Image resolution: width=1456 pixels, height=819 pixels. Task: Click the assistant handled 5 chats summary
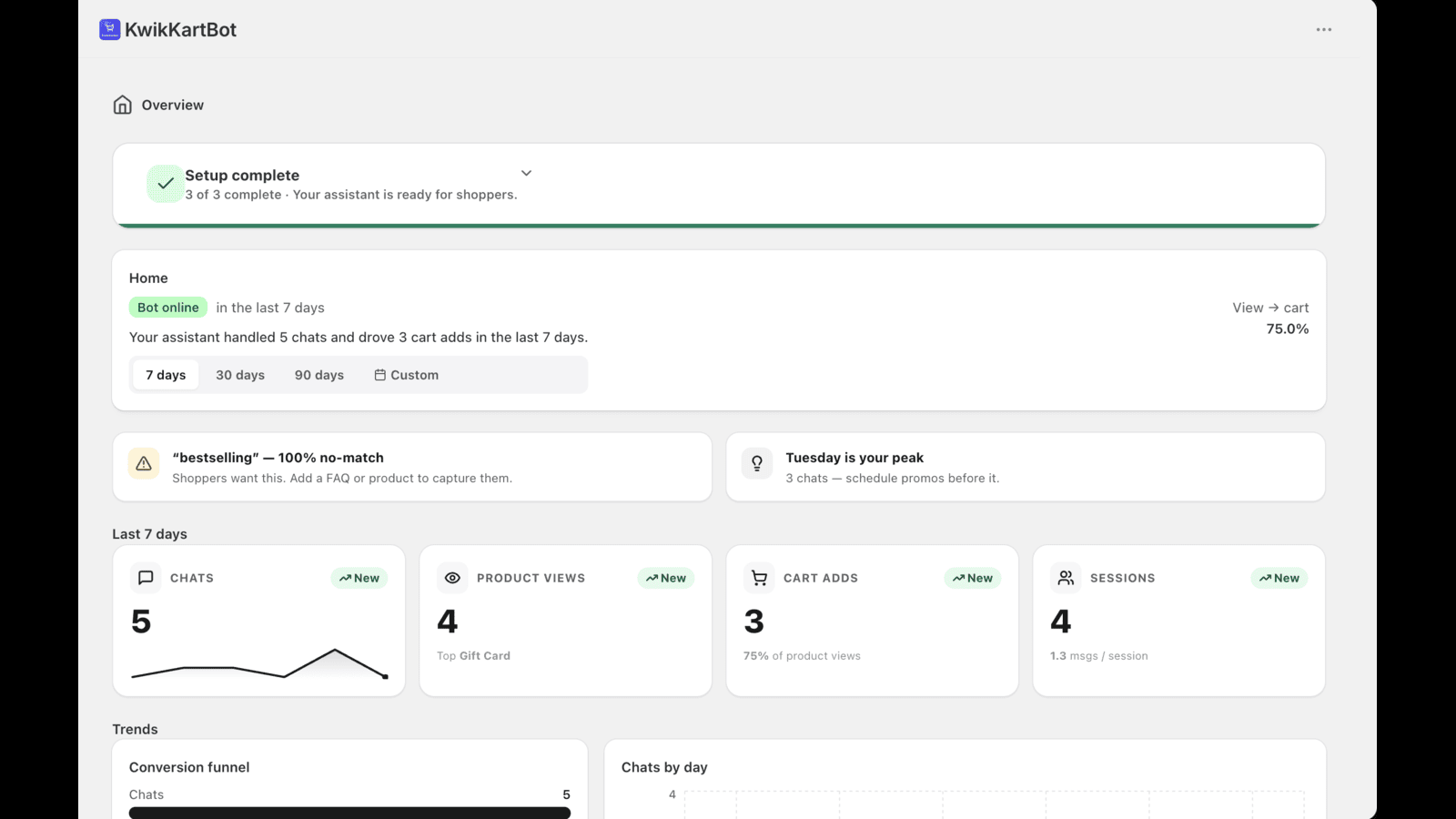point(359,338)
